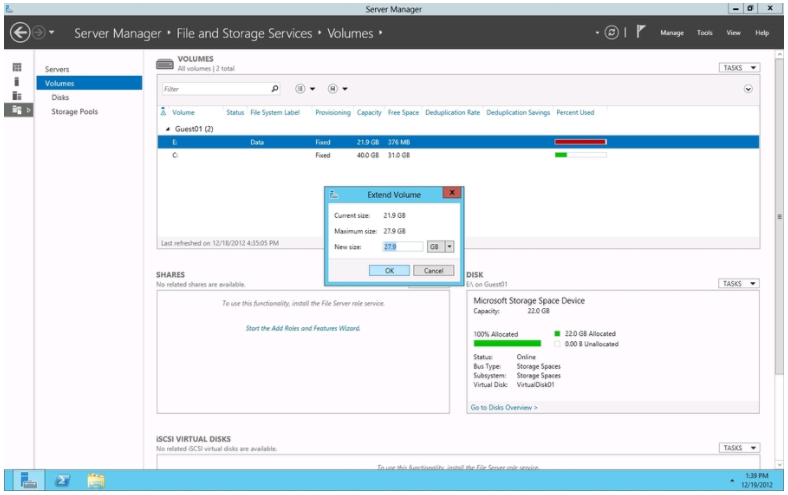Collapse the Guest01 (2) group
The height and width of the screenshot is (495, 788).
click(168, 129)
